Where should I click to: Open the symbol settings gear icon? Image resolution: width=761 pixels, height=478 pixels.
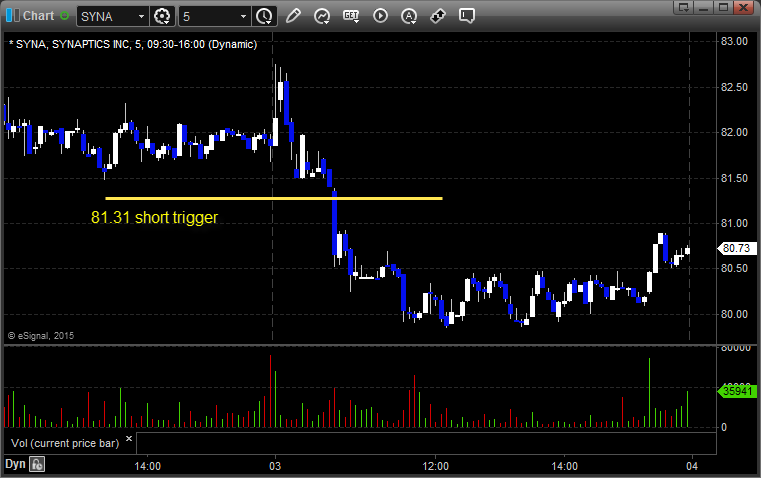tap(163, 16)
